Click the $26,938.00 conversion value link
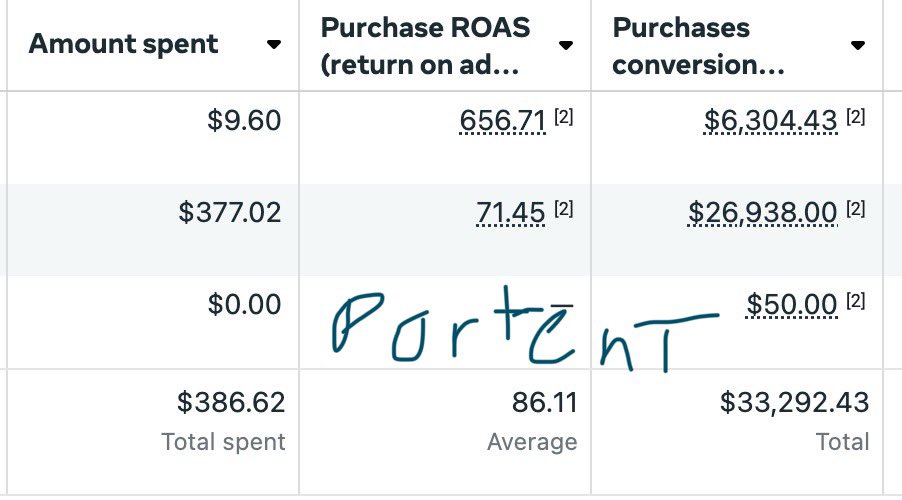The width and height of the screenshot is (902, 500). (x=762, y=212)
